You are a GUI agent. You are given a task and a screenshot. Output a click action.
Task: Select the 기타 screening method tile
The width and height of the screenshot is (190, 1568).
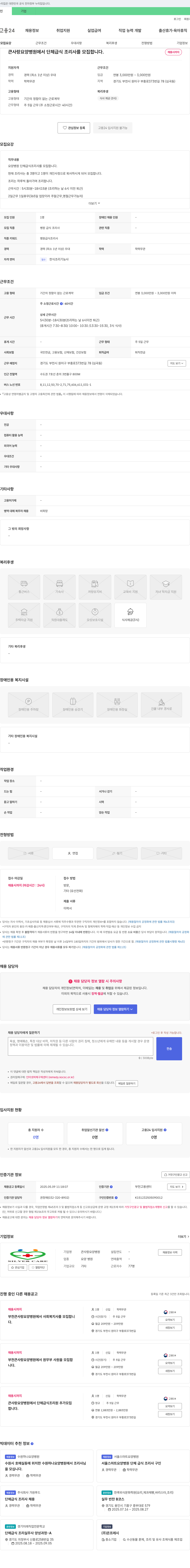(161, 853)
